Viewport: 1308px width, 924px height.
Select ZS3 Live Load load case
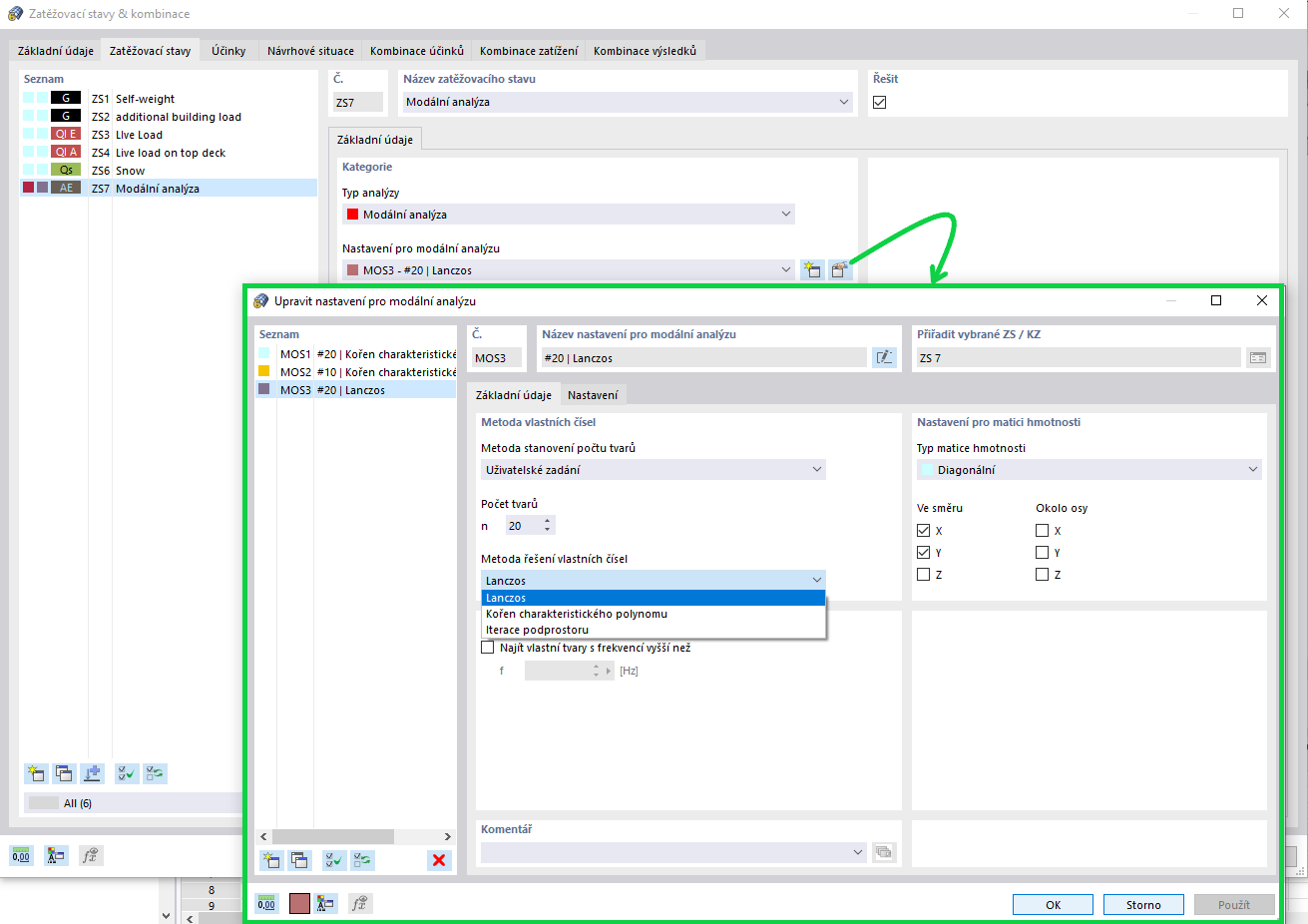169,135
